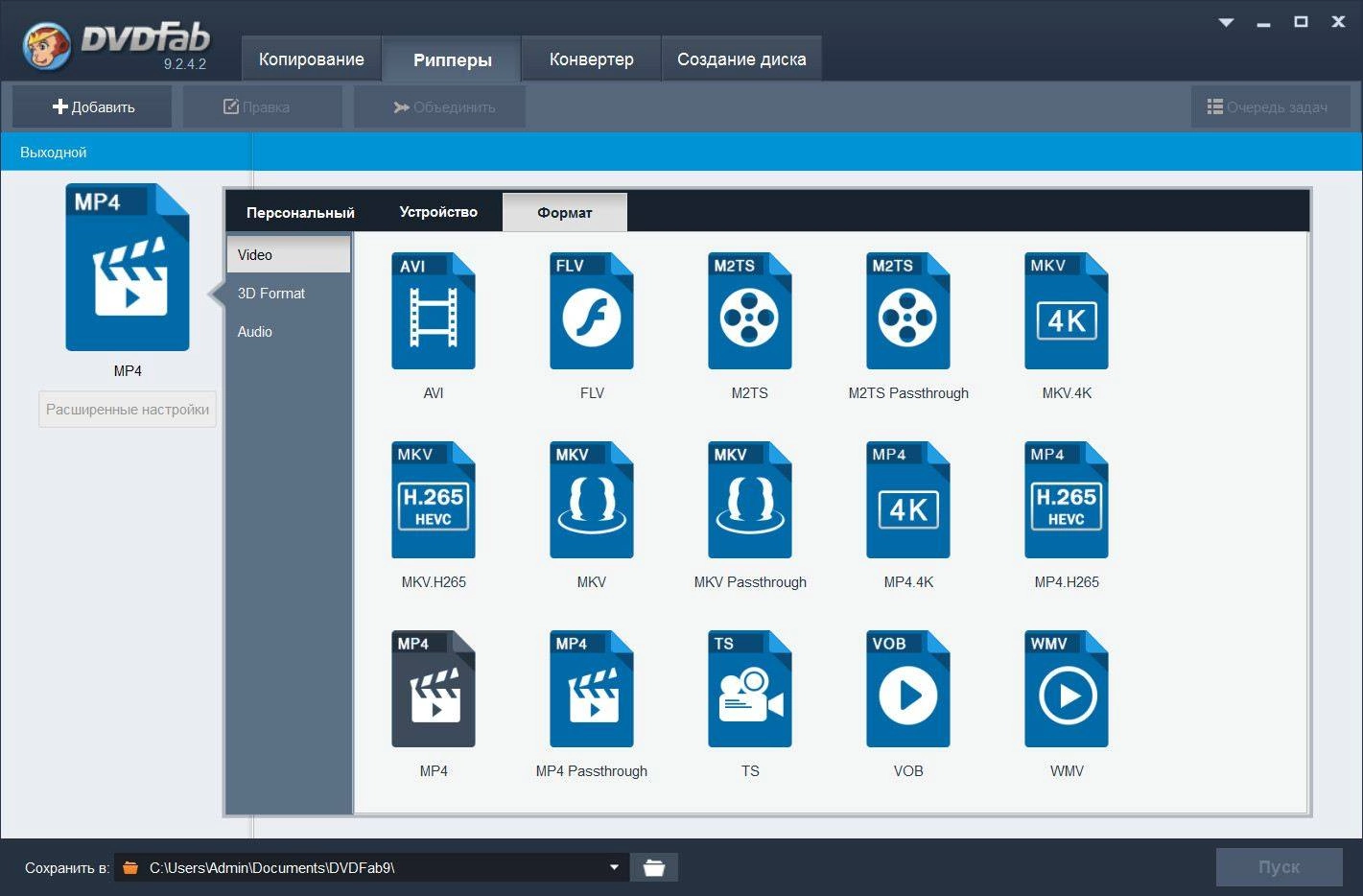Pick the M2TS format icon

[x=750, y=311]
